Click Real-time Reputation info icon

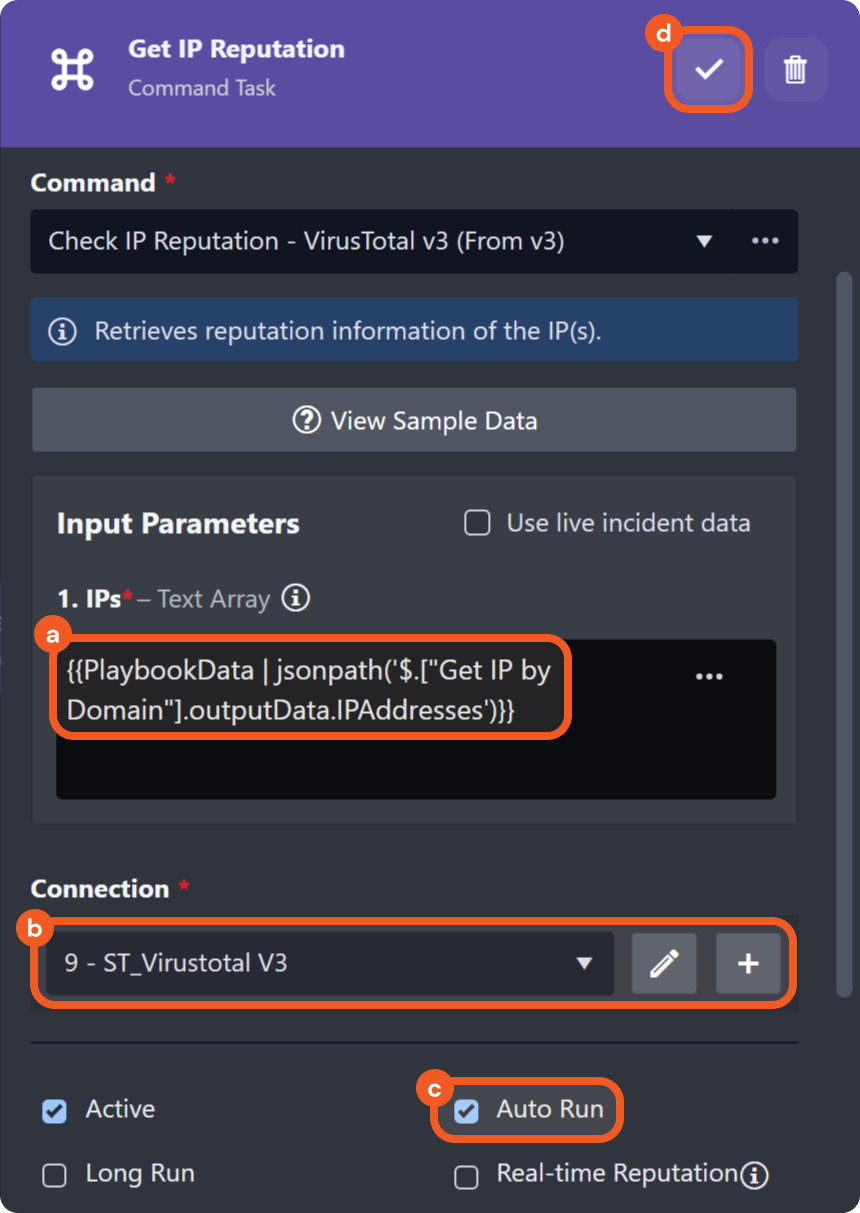[x=755, y=1174]
